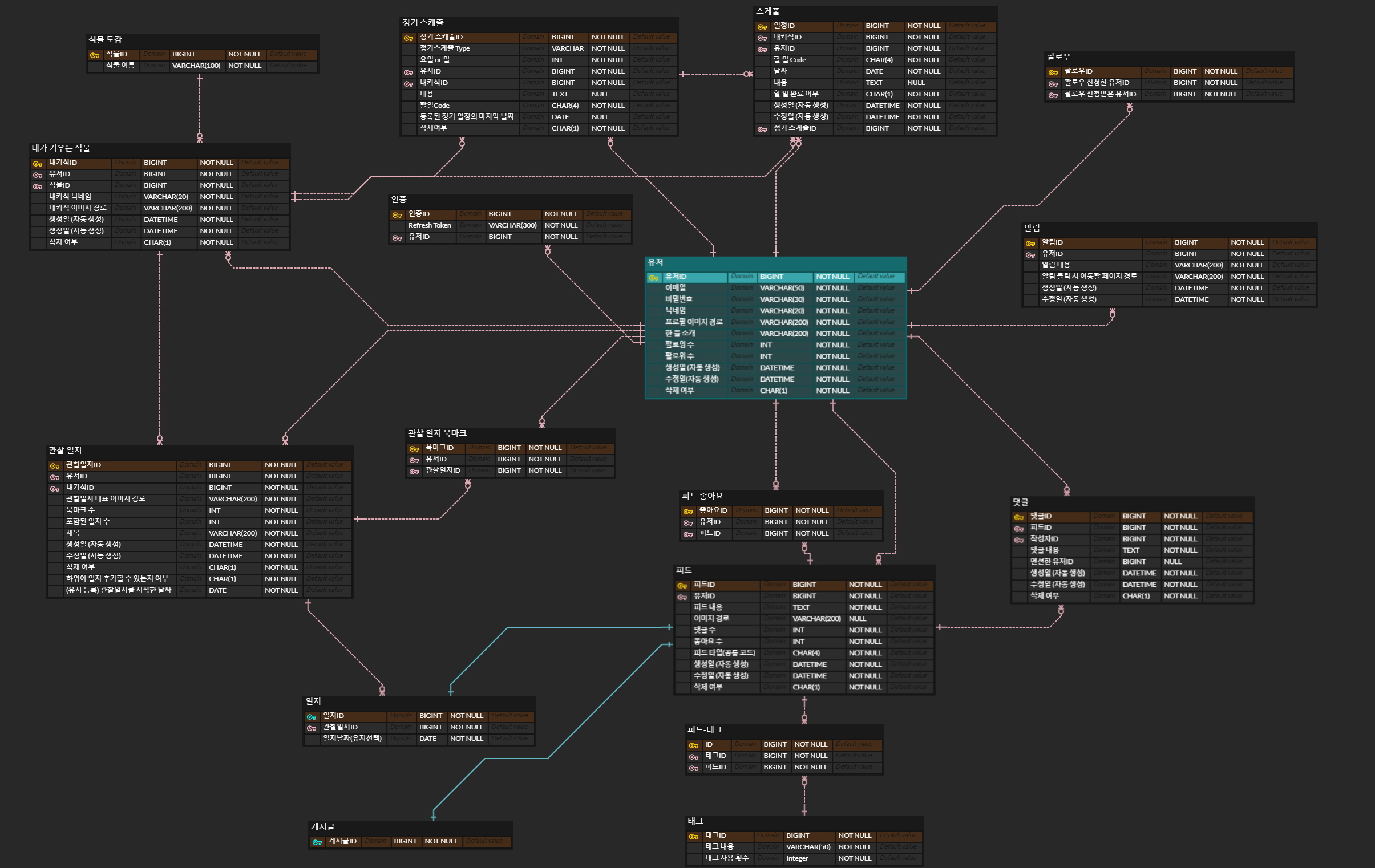Screen dimensions: 1375x868
Task: Click the NULL cell in 멘션한 유저ID row
Action: coord(1172,562)
